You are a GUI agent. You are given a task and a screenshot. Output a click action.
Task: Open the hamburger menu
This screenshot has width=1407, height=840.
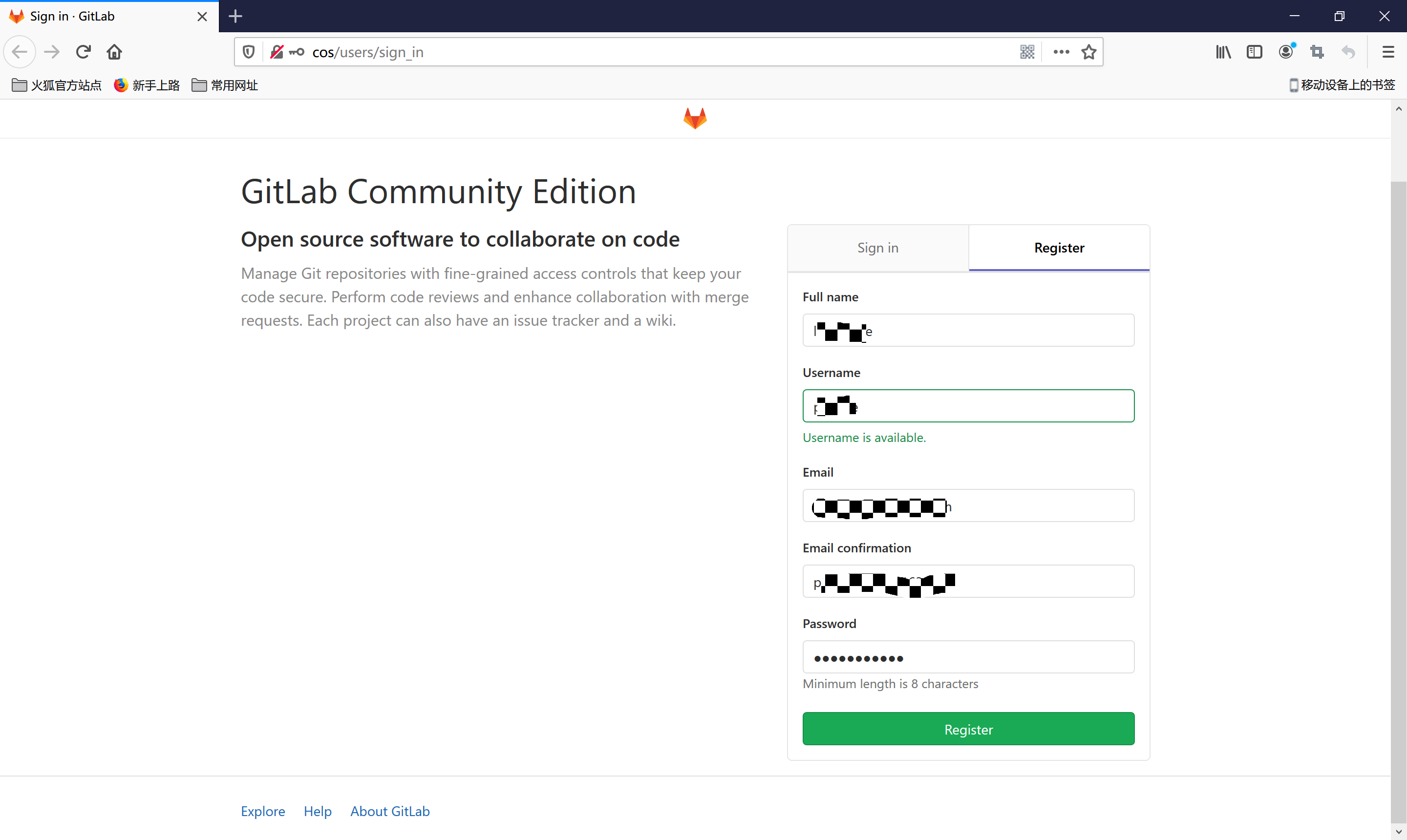[1388, 51]
